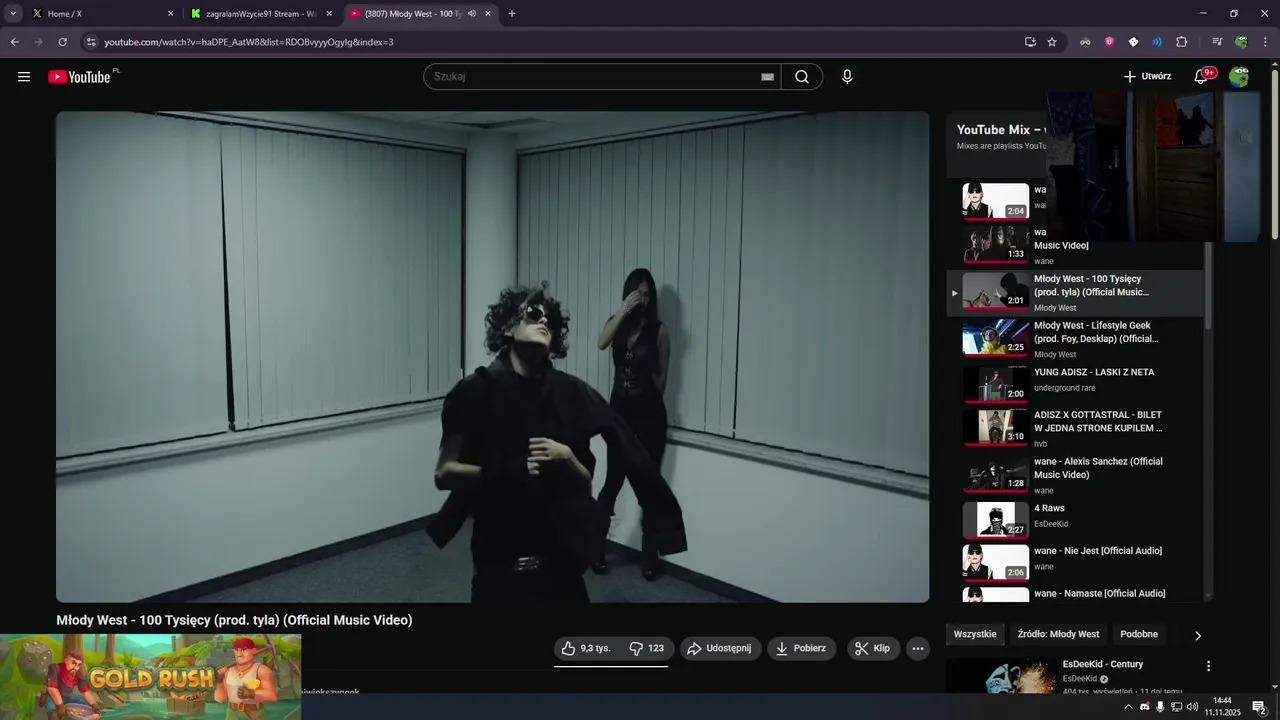Play YUNG ADISZ - LASKI Z NETA
Image resolution: width=1280 pixels, height=720 pixels.
1076,386
